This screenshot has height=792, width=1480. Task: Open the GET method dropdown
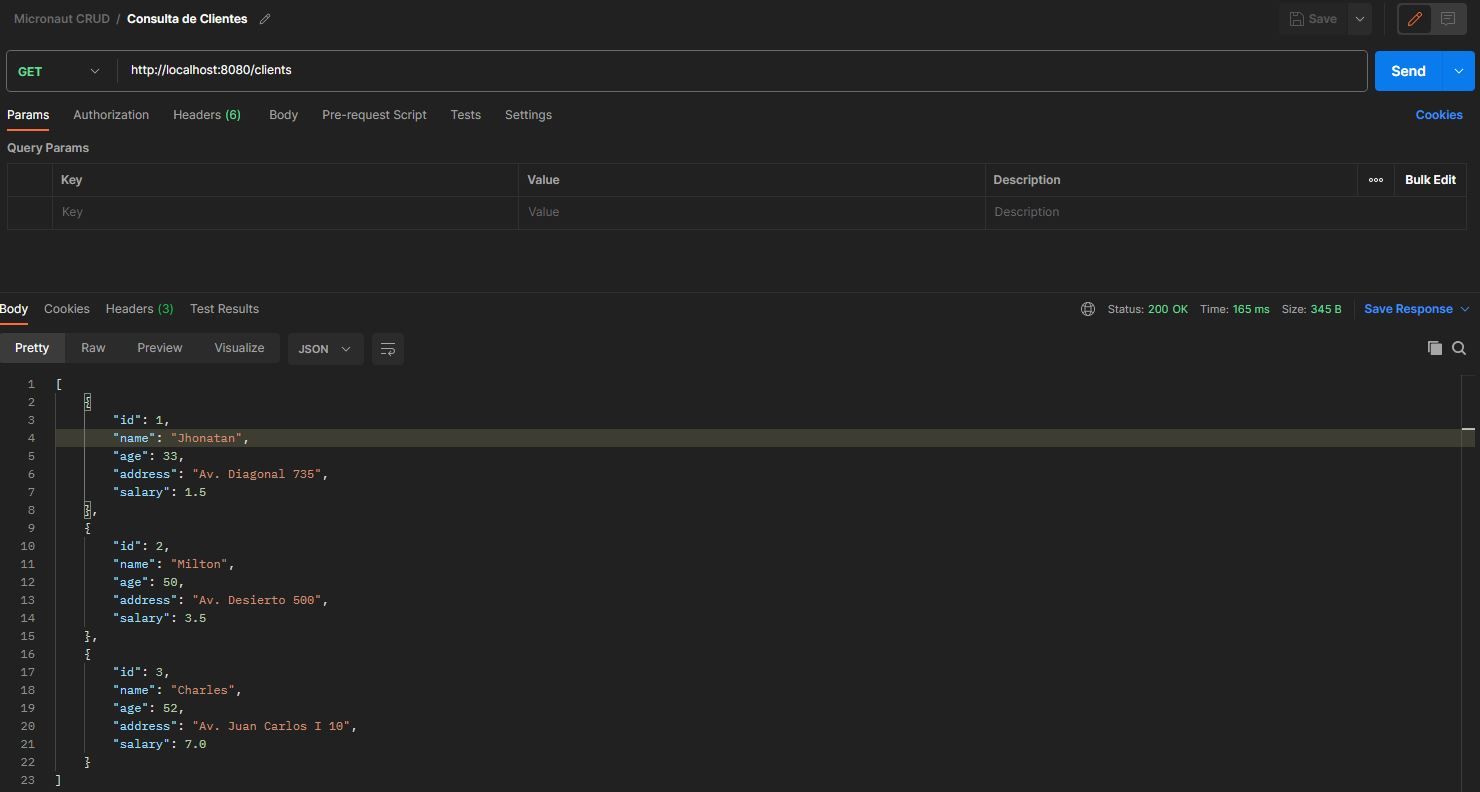pos(60,71)
